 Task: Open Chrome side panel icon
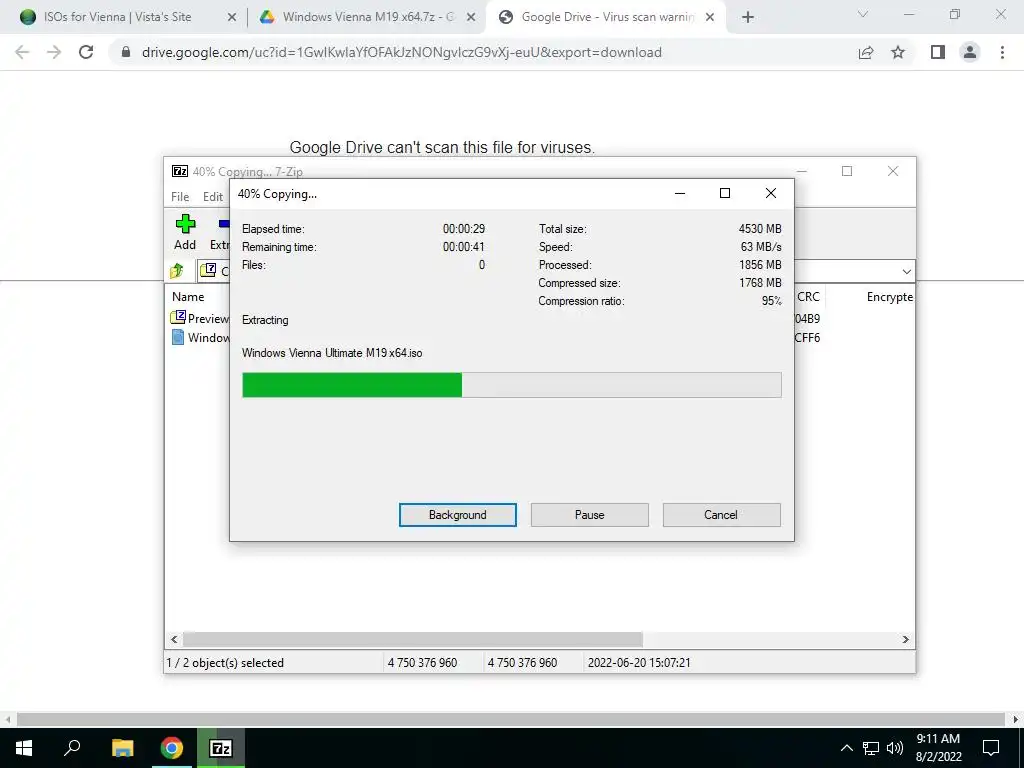(938, 52)
